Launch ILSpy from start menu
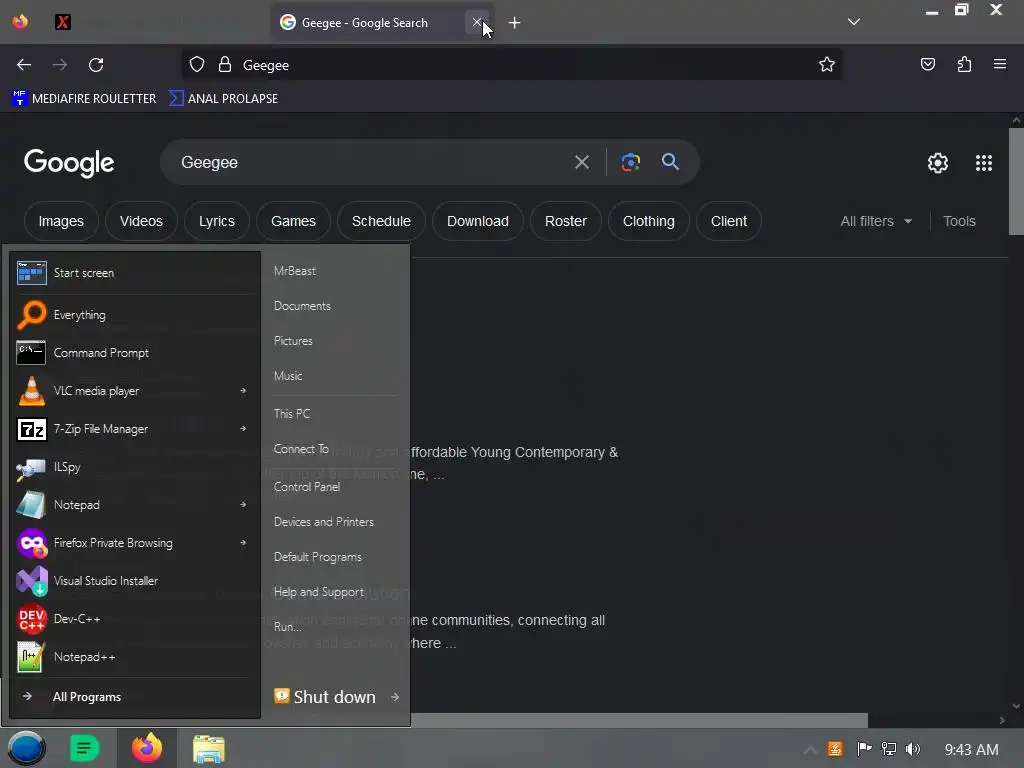Viewport: 1024px width, 768px height. [135, 467]
